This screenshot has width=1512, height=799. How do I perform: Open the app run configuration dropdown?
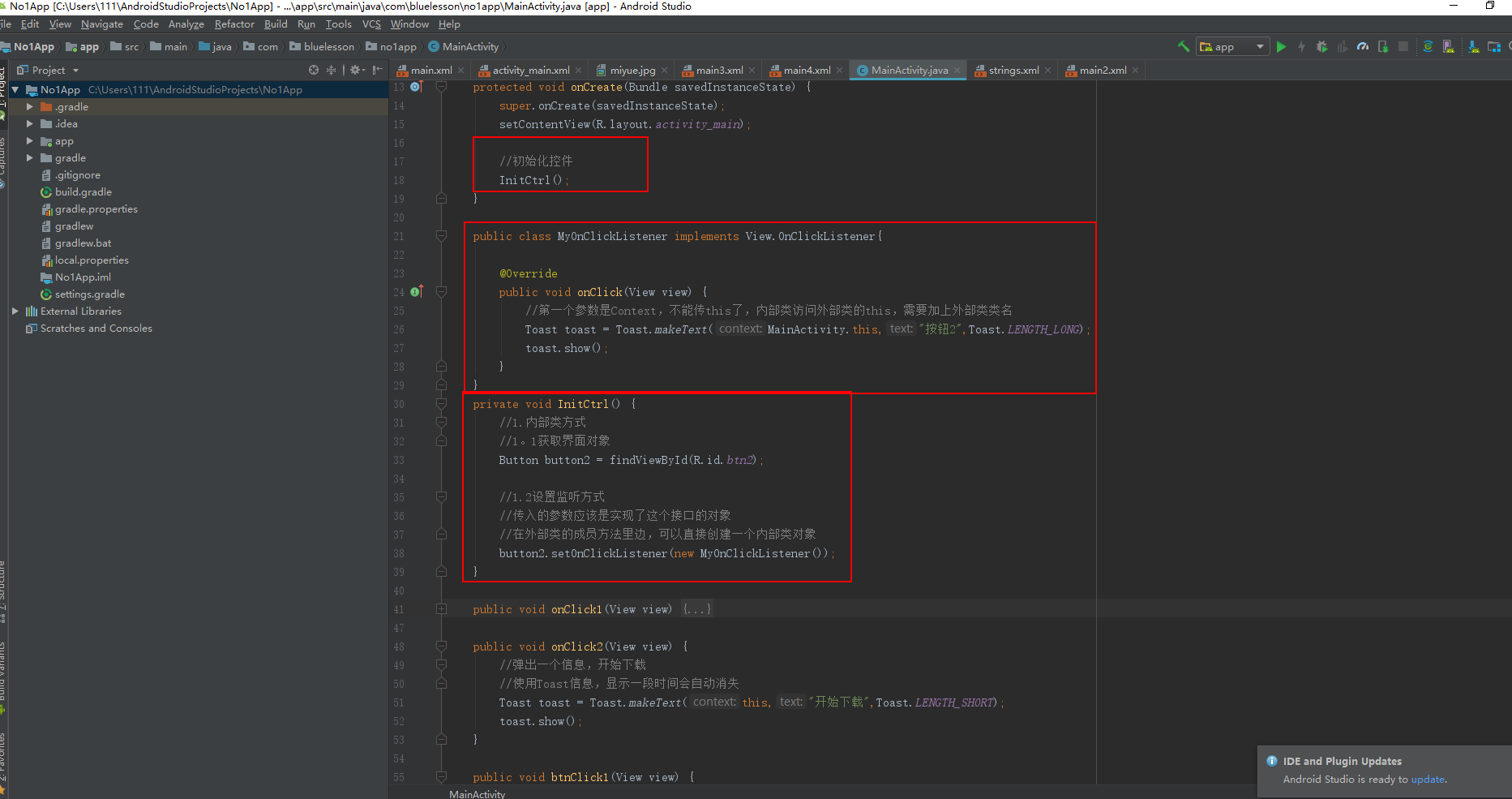click(1232, 46)
